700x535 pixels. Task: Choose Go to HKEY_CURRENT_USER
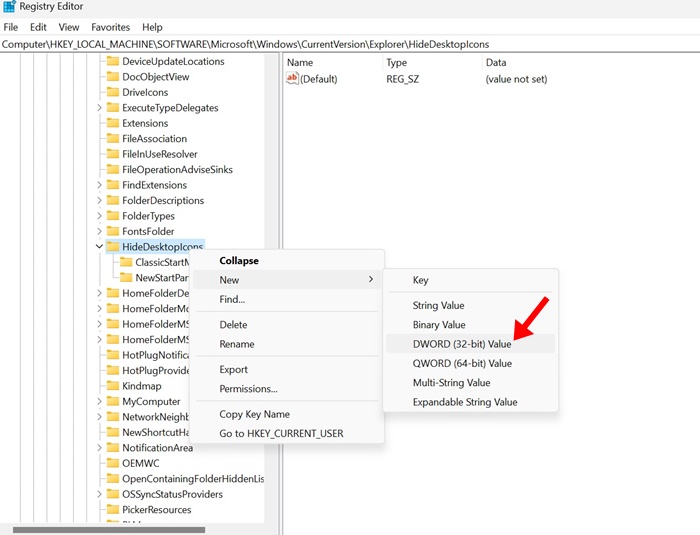[287, 433]
